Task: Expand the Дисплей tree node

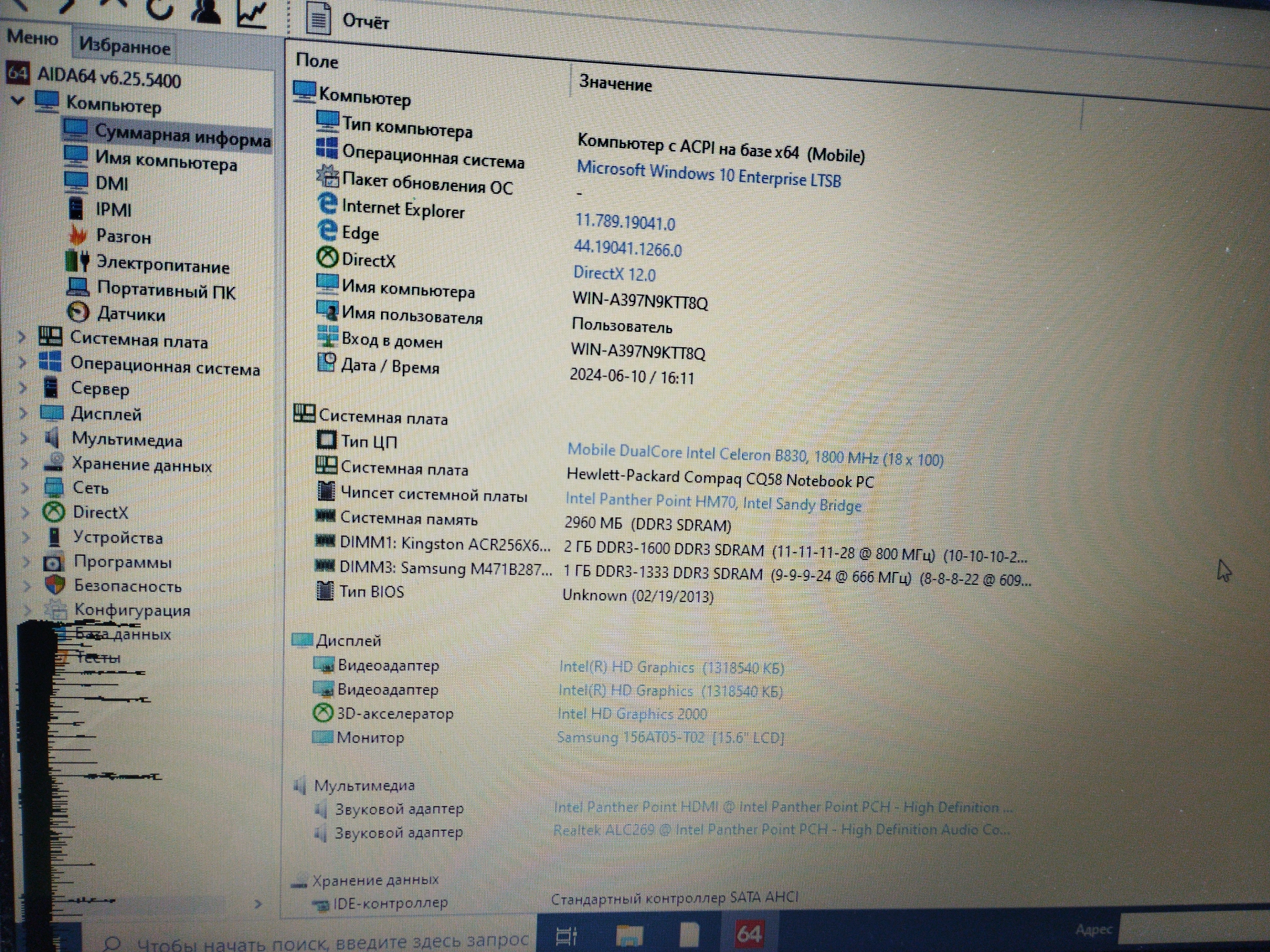Action: [24, 413]
